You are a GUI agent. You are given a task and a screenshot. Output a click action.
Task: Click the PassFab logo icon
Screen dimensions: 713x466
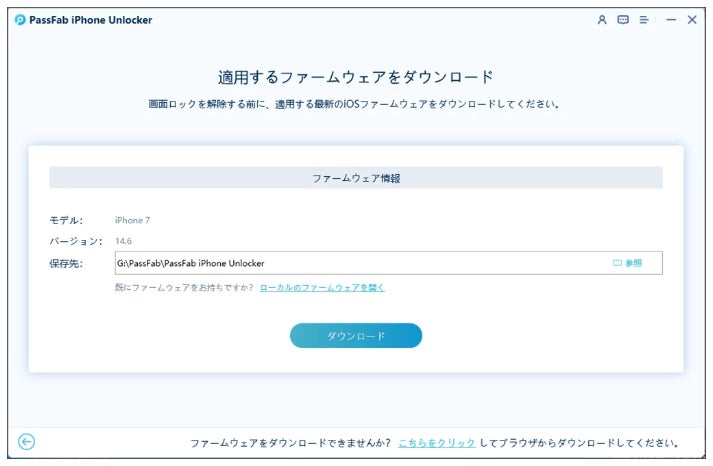click(x=20, y=20)
